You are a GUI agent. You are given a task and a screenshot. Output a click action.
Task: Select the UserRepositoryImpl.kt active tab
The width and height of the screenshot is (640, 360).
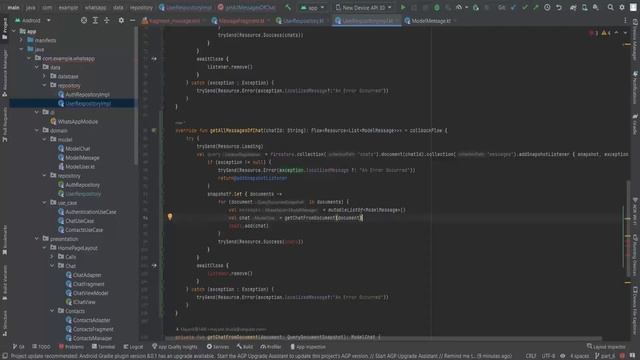point(367,20)
